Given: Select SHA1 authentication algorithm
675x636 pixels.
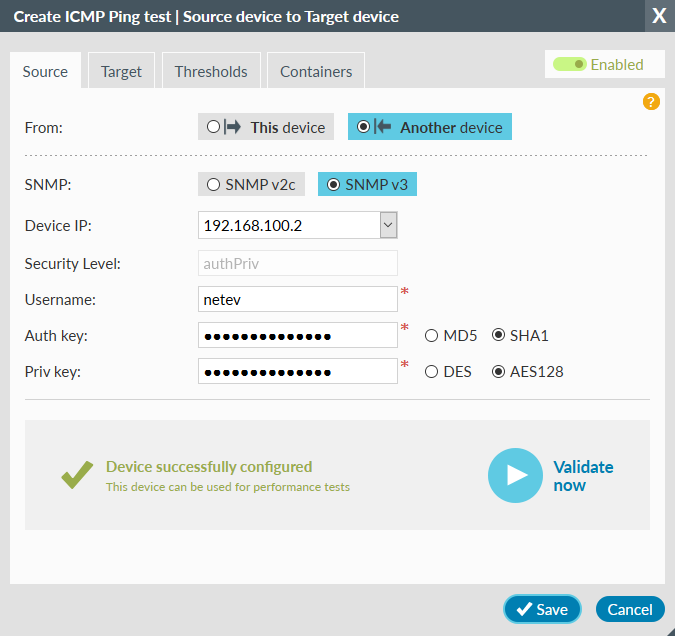Looking at the screenshot, I should click(x=498, y=335).
